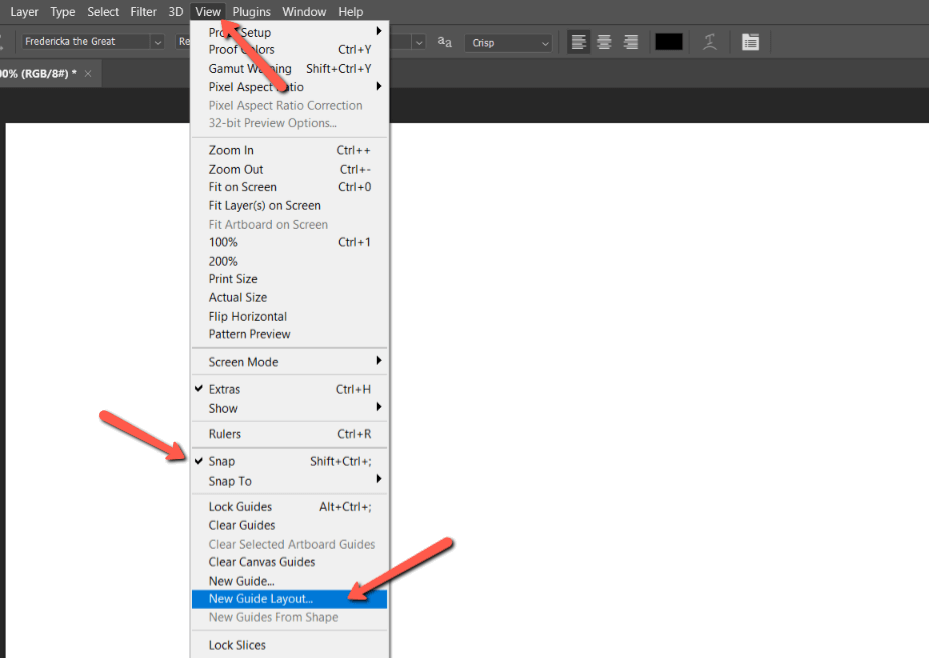The image size is (929, 658).
Task: Click the black text color swatch
Action: pos(669,42)
